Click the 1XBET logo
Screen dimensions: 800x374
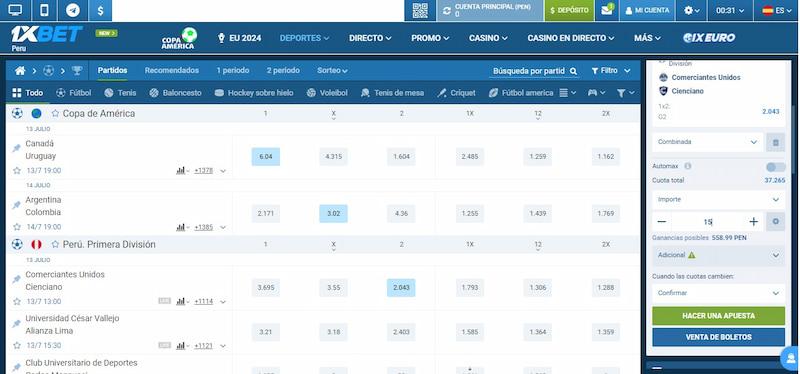pyautogui.click(x=46, y=34)
